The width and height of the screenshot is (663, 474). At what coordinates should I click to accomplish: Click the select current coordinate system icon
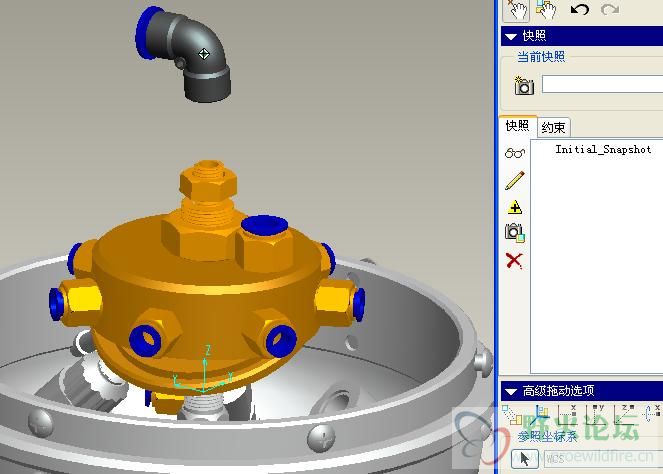tap(540, 415)
